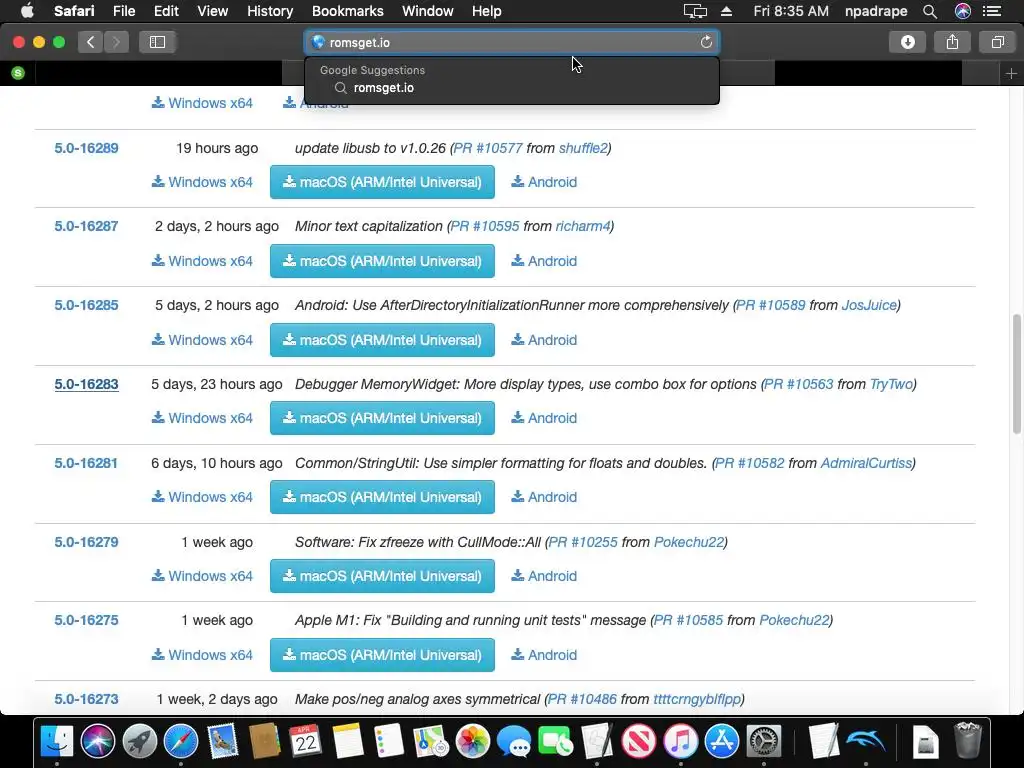Open PR #10577 link
Image resolution: width=1024 pixels, height=768 pixels.
coord(488,148)
